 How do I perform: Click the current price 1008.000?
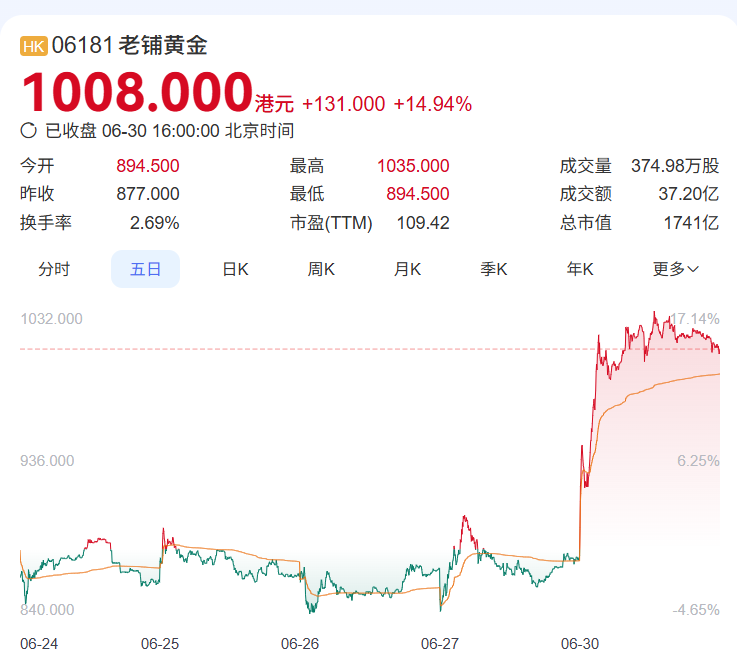click(x=137, y=91)
